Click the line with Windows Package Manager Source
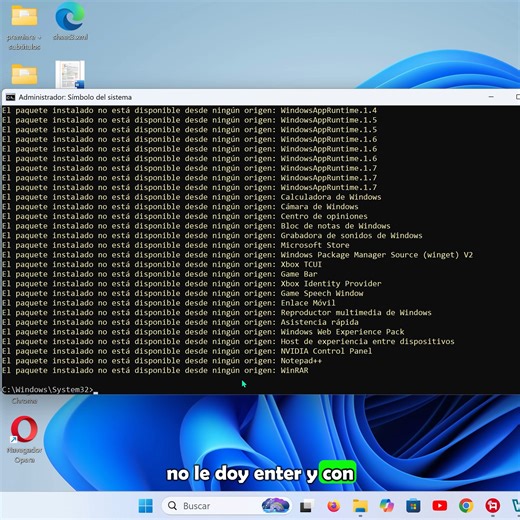Image resolution: width=520 pixels, height=520 pixels. pyautogui.click(x=237, y=255)
